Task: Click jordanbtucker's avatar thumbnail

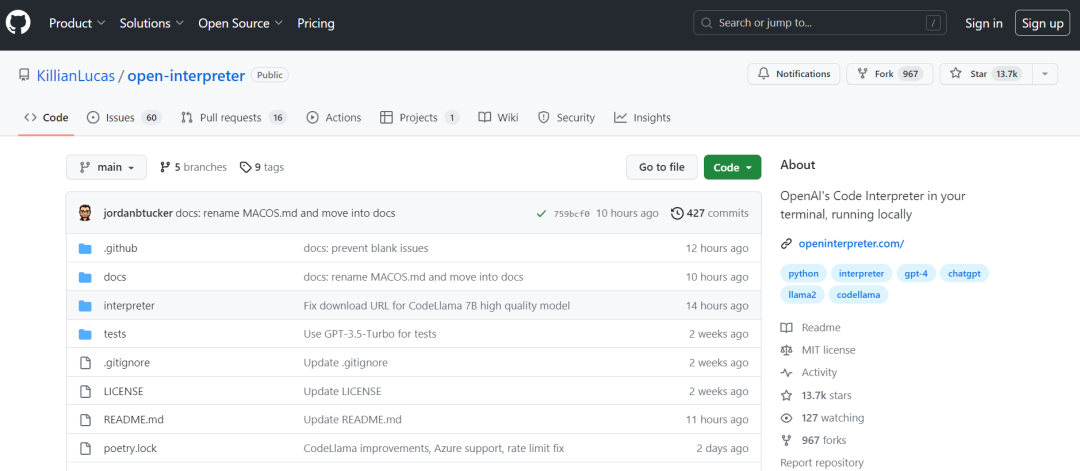Action: click(85, 213)
